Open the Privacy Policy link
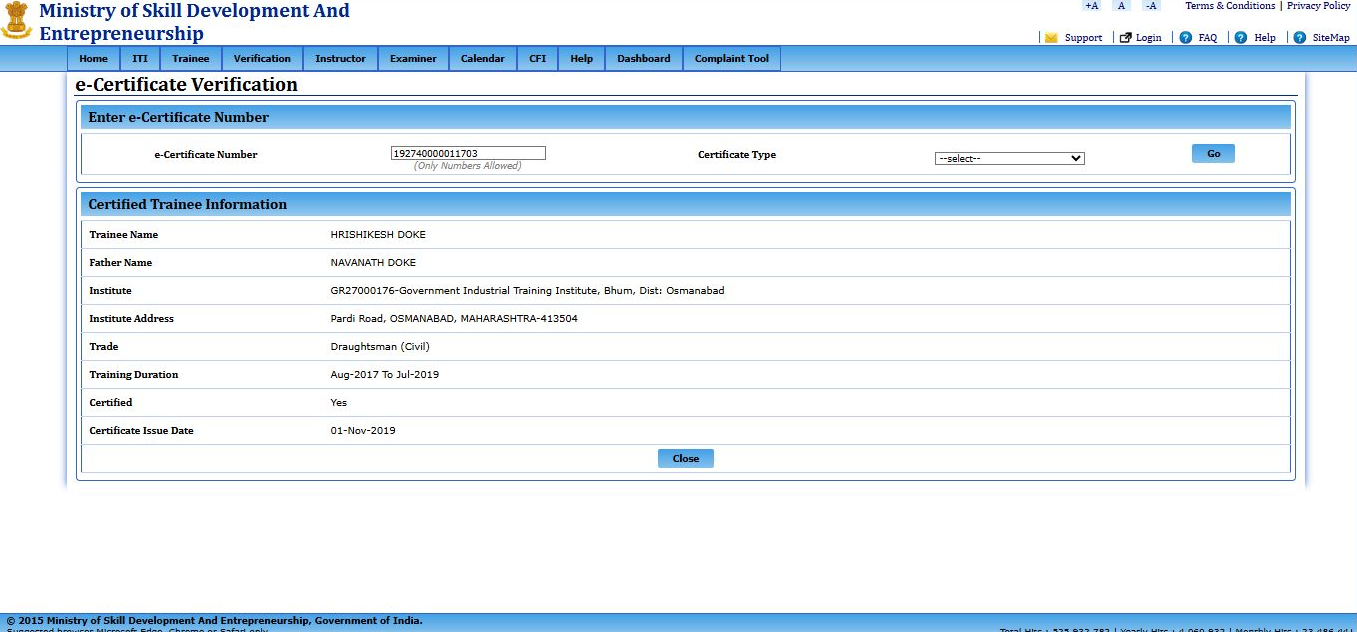This screenshot has height=632, width=1357. (1318, 6)
